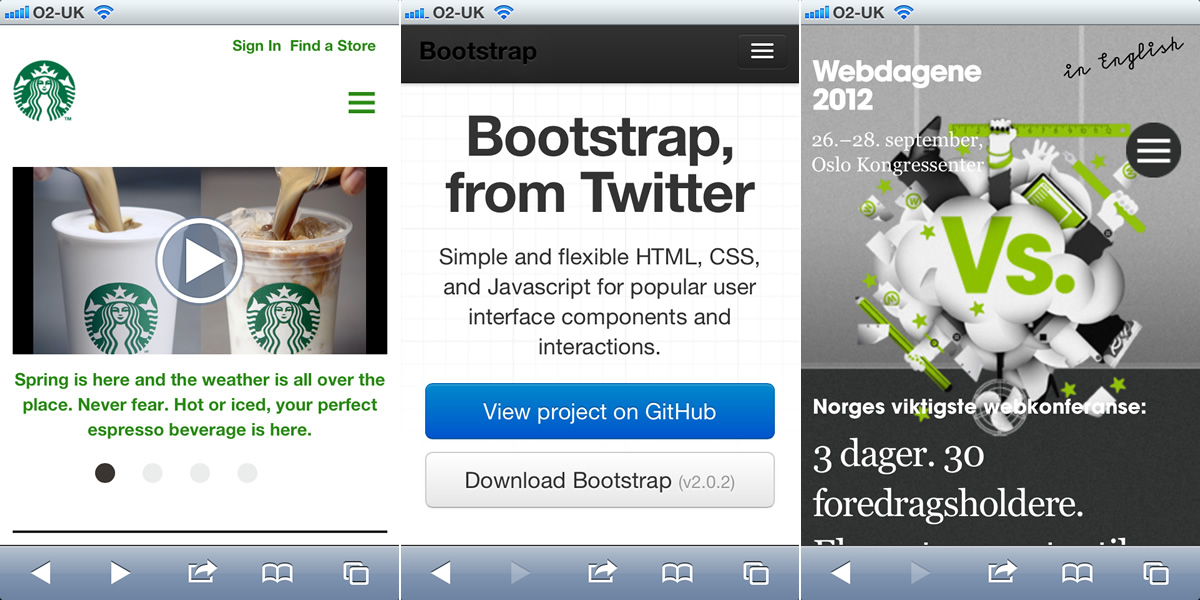Open the tabs view under the Bootstrap page

click(756, 573)
